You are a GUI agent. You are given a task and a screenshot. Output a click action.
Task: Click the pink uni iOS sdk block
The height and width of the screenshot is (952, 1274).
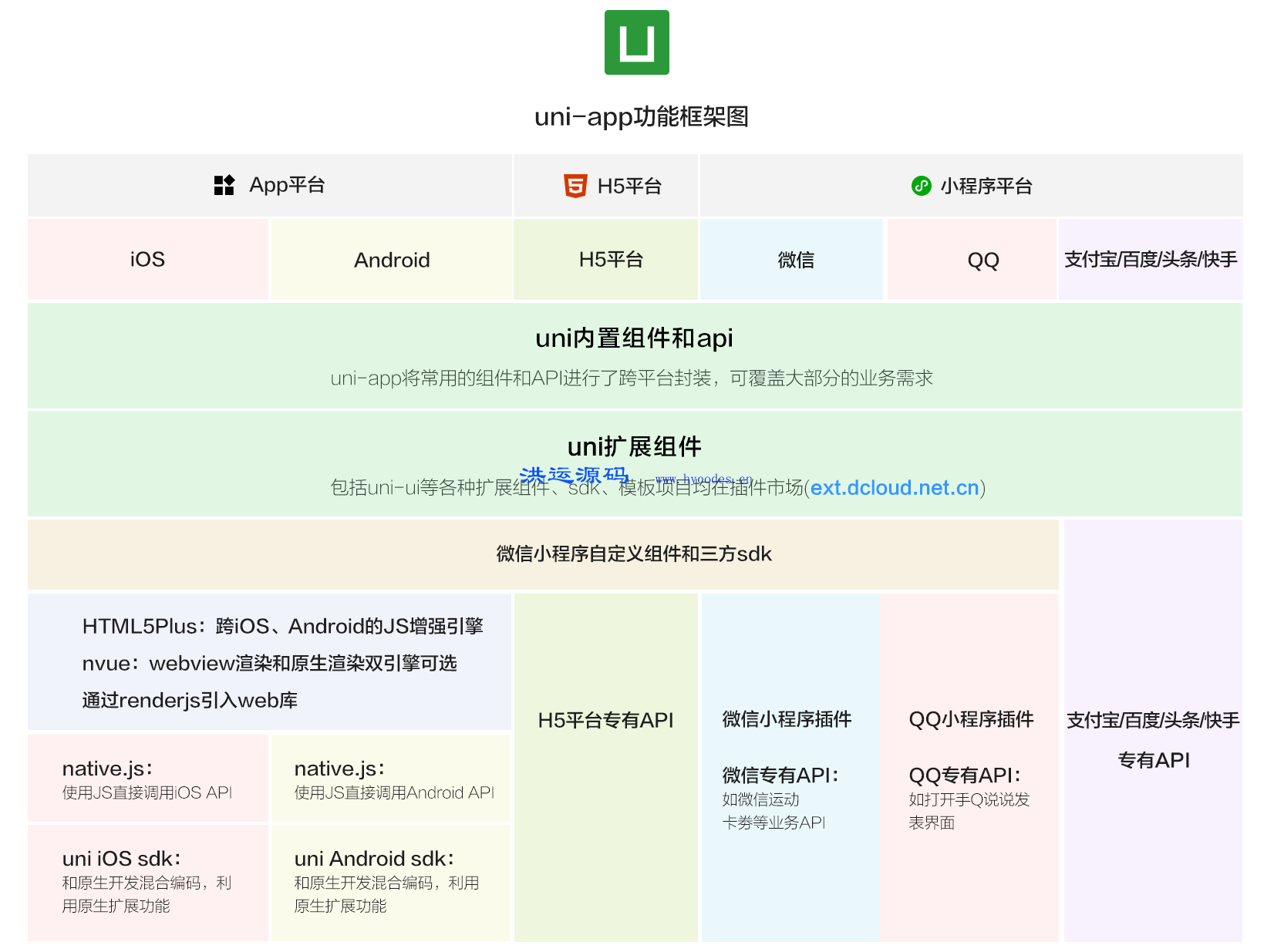pyautogui.click(x=147, y=882)
